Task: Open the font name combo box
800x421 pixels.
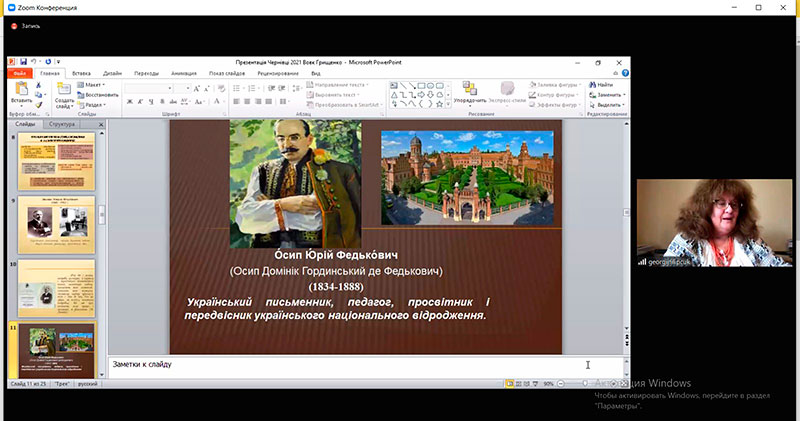Action: [148, 89]
